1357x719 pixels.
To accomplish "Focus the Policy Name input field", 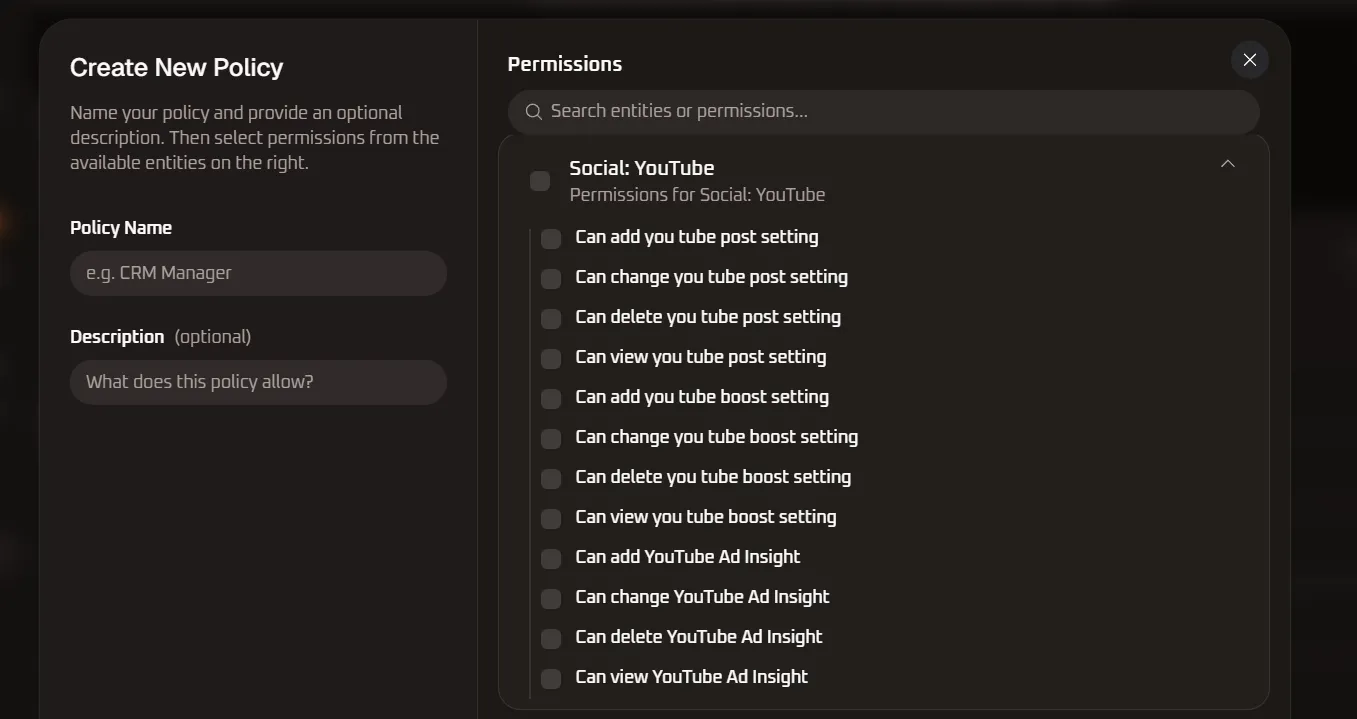I will 258,273.
